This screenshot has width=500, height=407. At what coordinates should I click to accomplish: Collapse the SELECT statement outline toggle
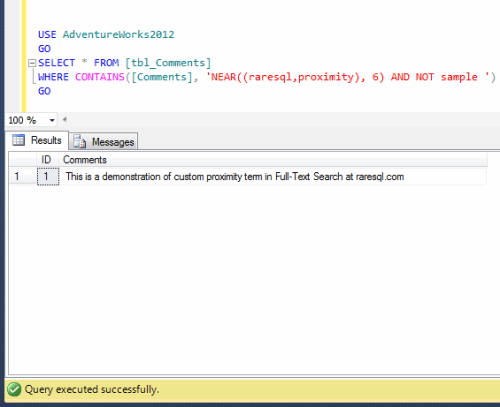pos(32,63)
